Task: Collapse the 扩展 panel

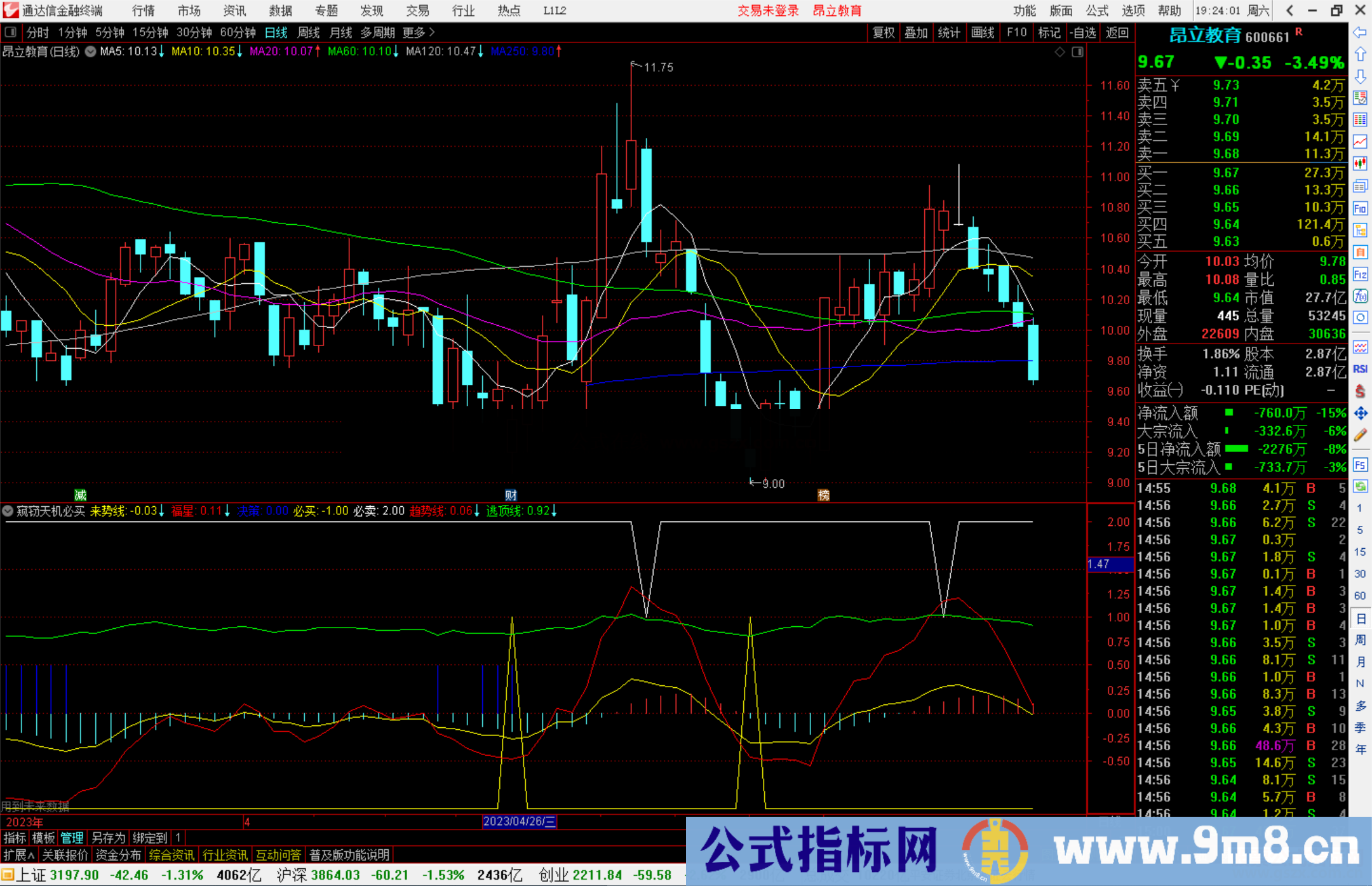Action: 17,855
